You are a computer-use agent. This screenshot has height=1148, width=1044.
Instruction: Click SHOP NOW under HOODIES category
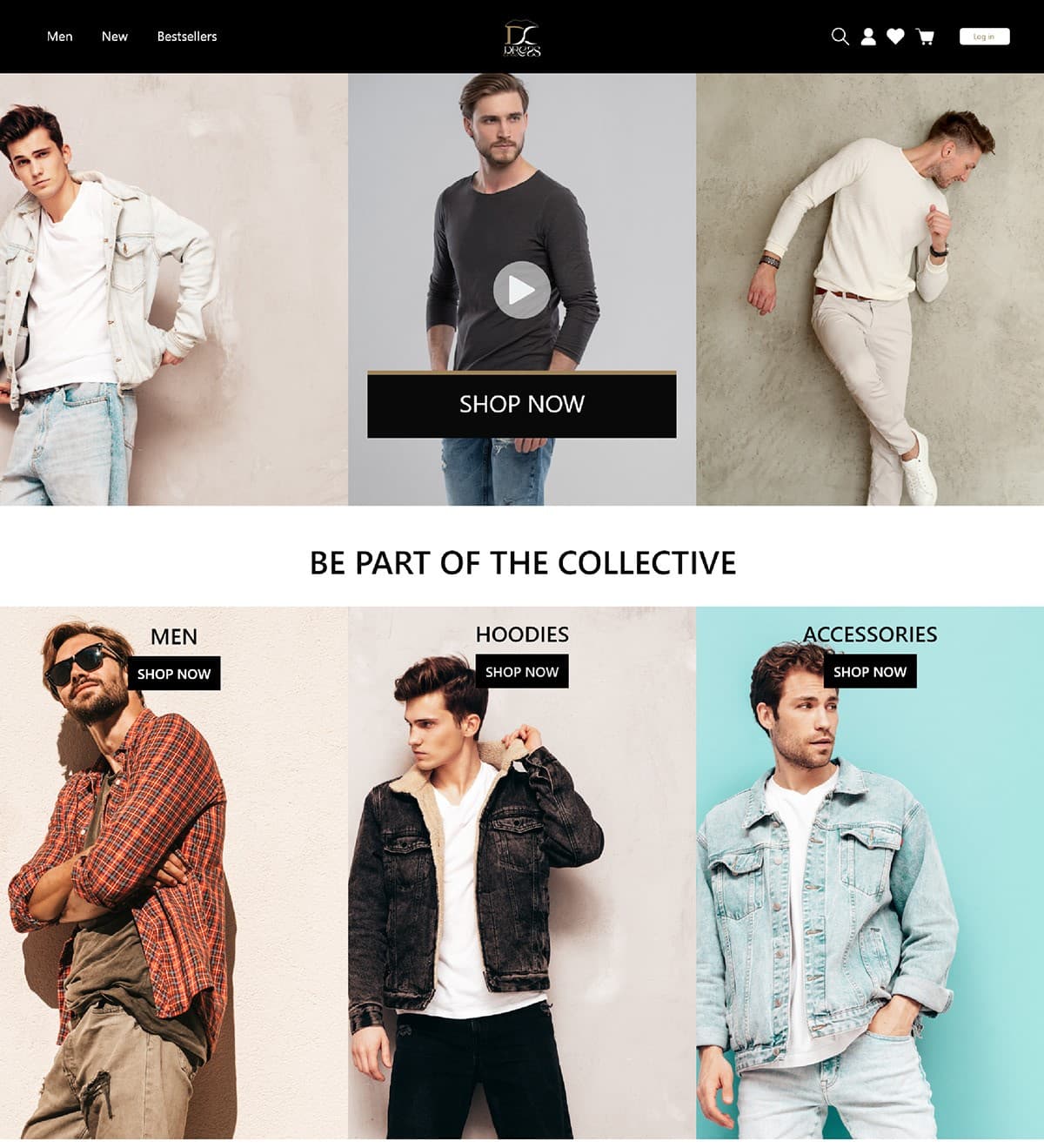click(522, 672)
